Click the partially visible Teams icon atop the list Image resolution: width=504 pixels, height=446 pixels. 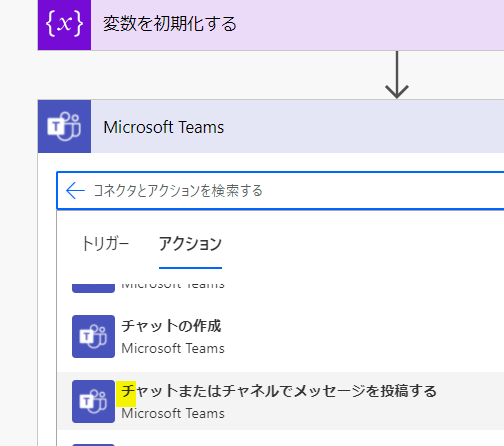pos(93,288)
